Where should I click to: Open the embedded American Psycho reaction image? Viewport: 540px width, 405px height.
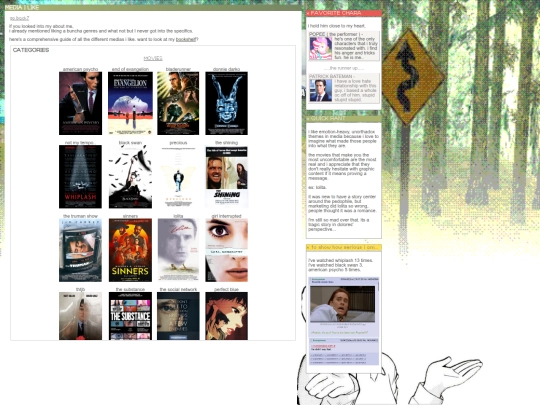click(343, 304)
